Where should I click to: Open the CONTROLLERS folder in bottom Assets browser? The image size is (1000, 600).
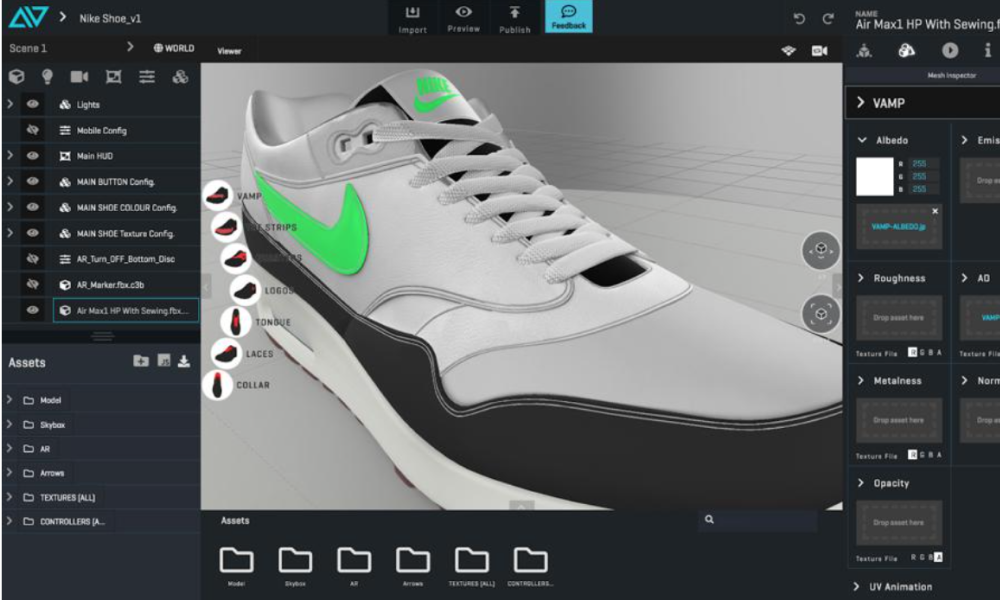coord(530,564)
